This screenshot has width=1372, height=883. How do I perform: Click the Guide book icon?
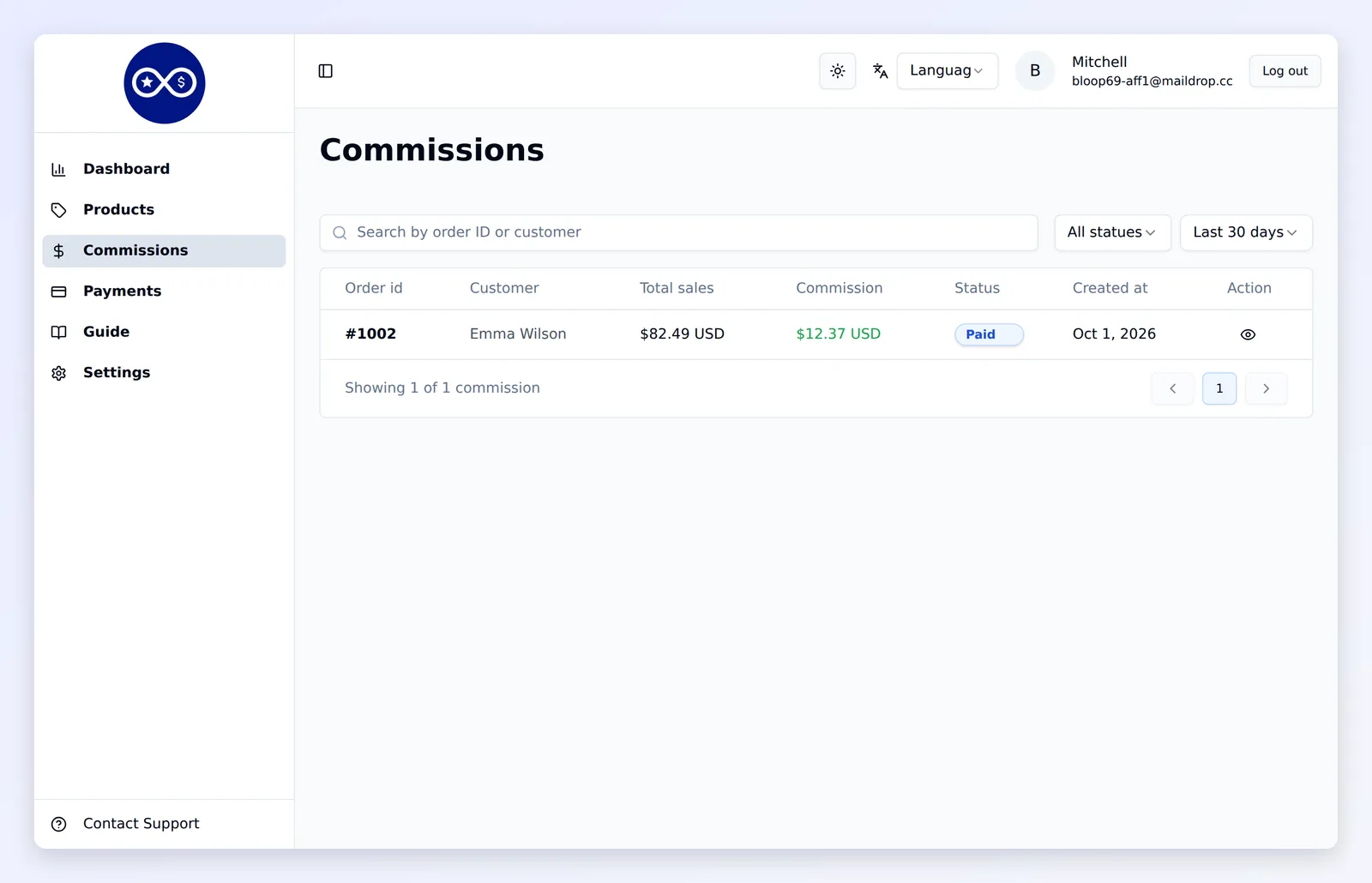pyautogui.click(x=59, y=333)
